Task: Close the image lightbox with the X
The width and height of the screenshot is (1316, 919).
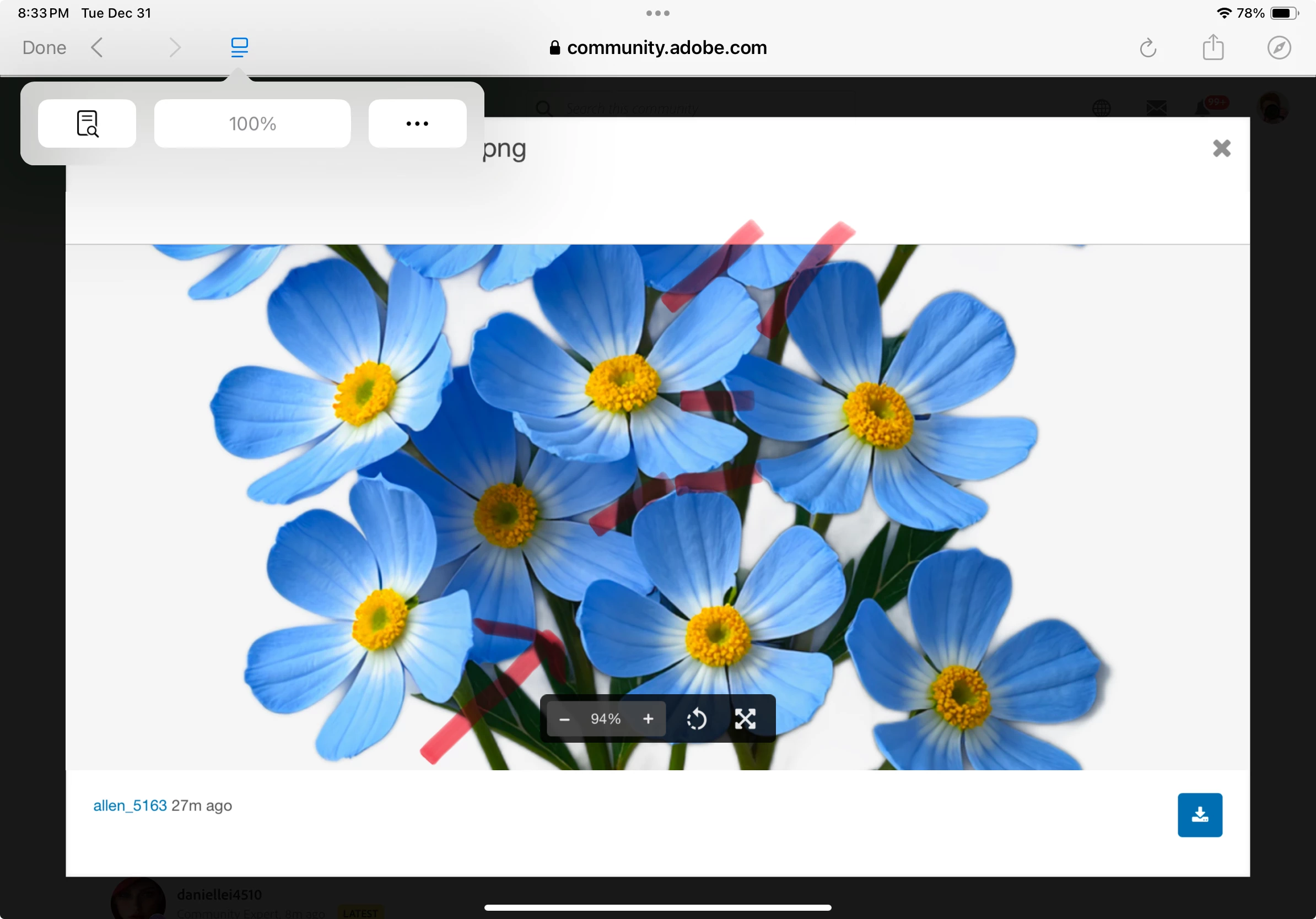Action: tap(1221, 148)
